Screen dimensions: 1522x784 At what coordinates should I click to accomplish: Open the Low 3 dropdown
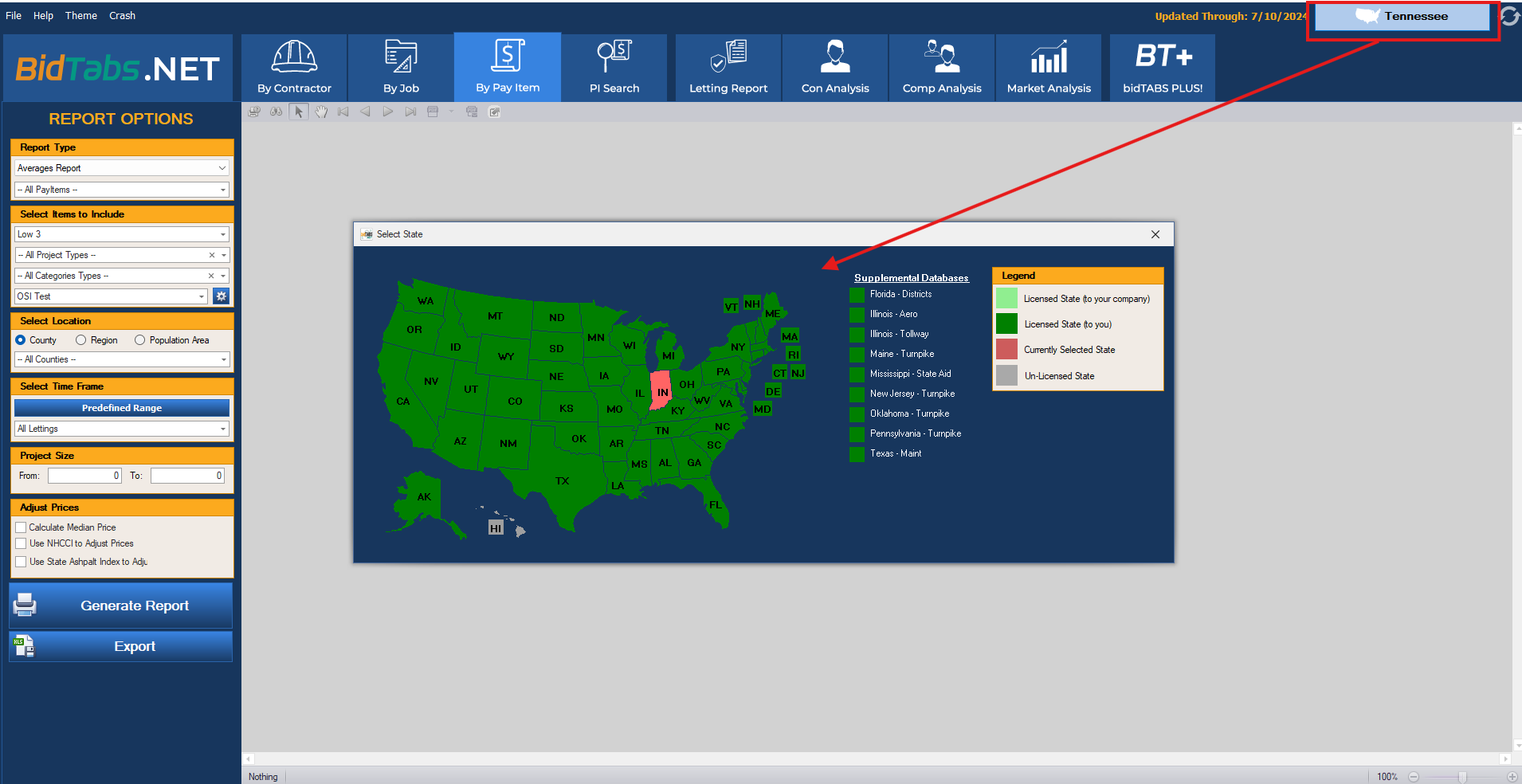point(122,234)
